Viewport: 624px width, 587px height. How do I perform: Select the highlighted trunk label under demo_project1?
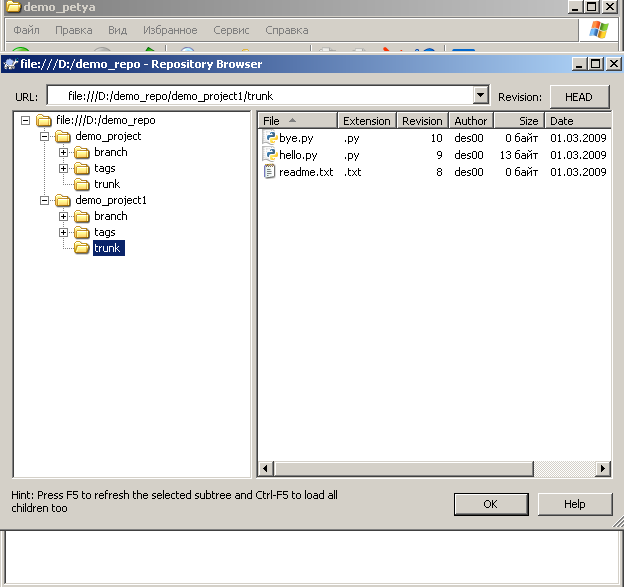109,248
